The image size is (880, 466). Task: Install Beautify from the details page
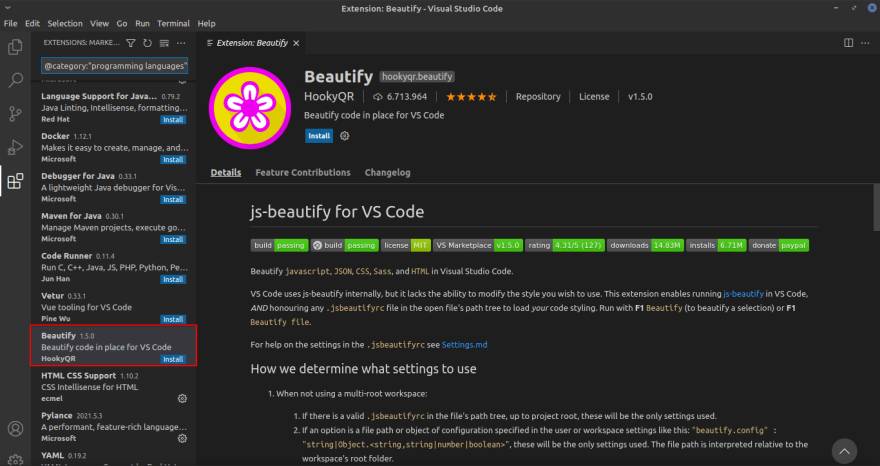pyautogui.click(x=319, y=136)
